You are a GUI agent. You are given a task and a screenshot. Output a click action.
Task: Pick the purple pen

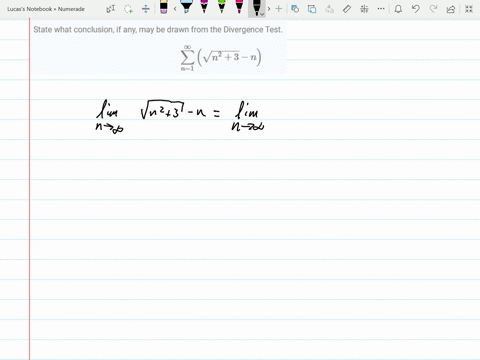point(204,7)
